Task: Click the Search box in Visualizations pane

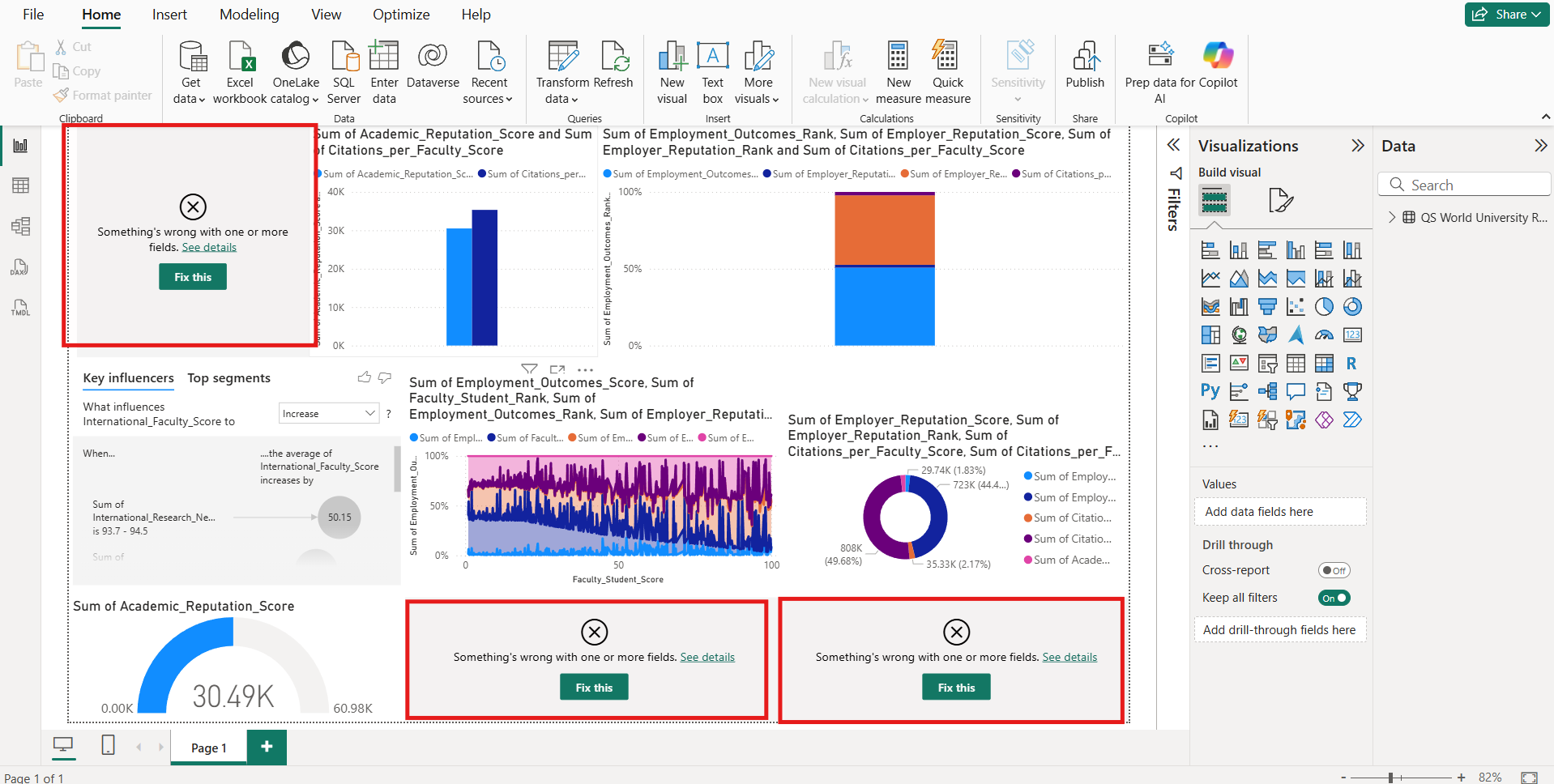Action: 1464,184
